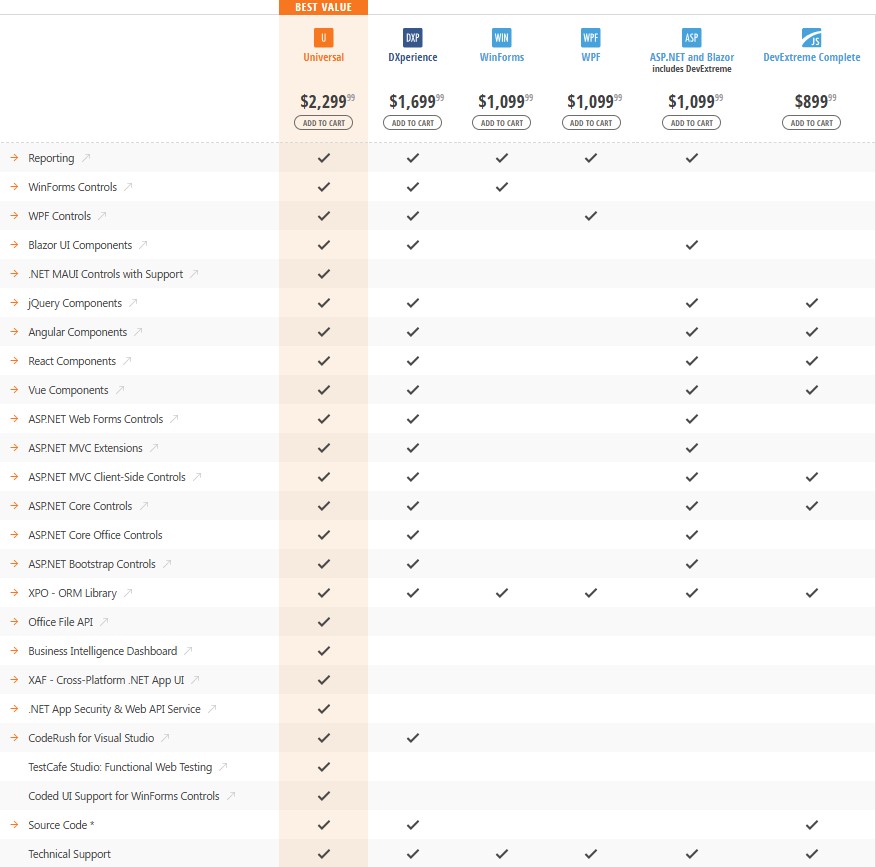Open external link icon next to .NET MAUI Controls
Screen dimensions: 876x867
point(194,274)
